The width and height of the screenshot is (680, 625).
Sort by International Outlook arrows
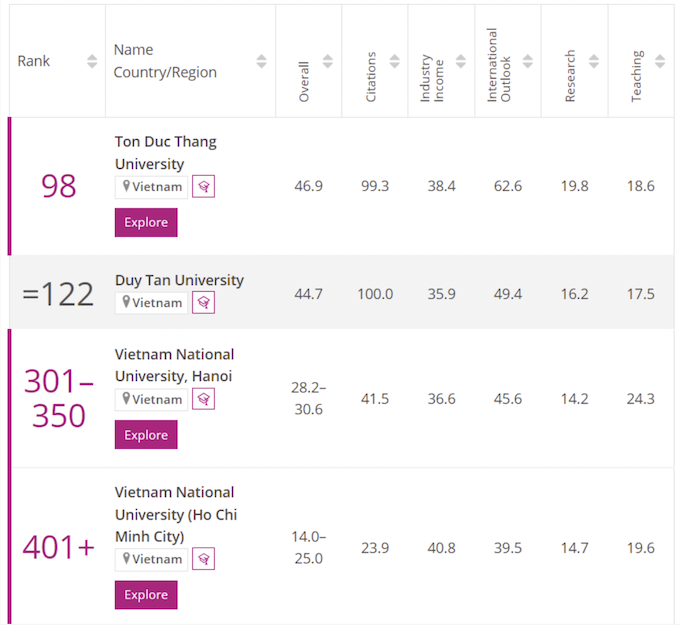point(527,61)
